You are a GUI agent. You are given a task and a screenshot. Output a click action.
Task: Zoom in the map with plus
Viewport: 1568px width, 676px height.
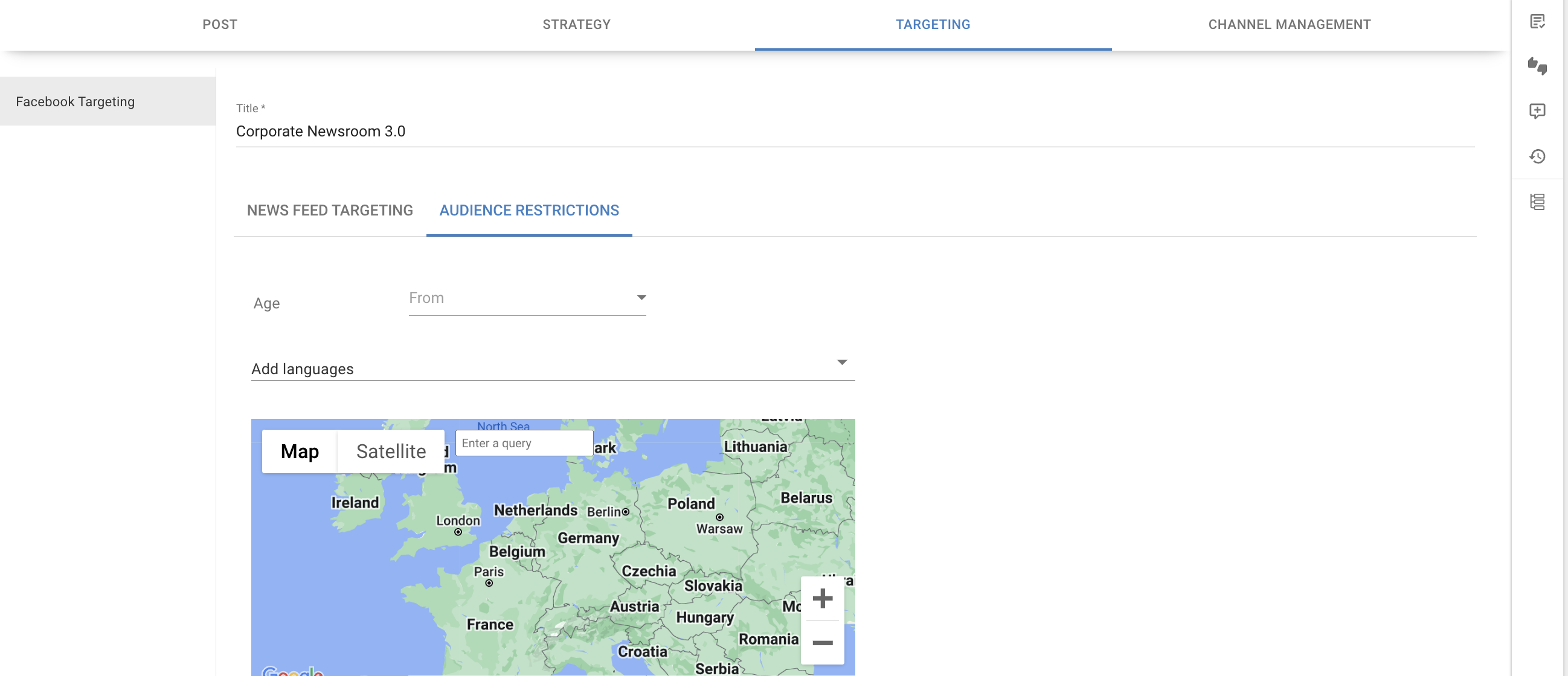(821, 598)
